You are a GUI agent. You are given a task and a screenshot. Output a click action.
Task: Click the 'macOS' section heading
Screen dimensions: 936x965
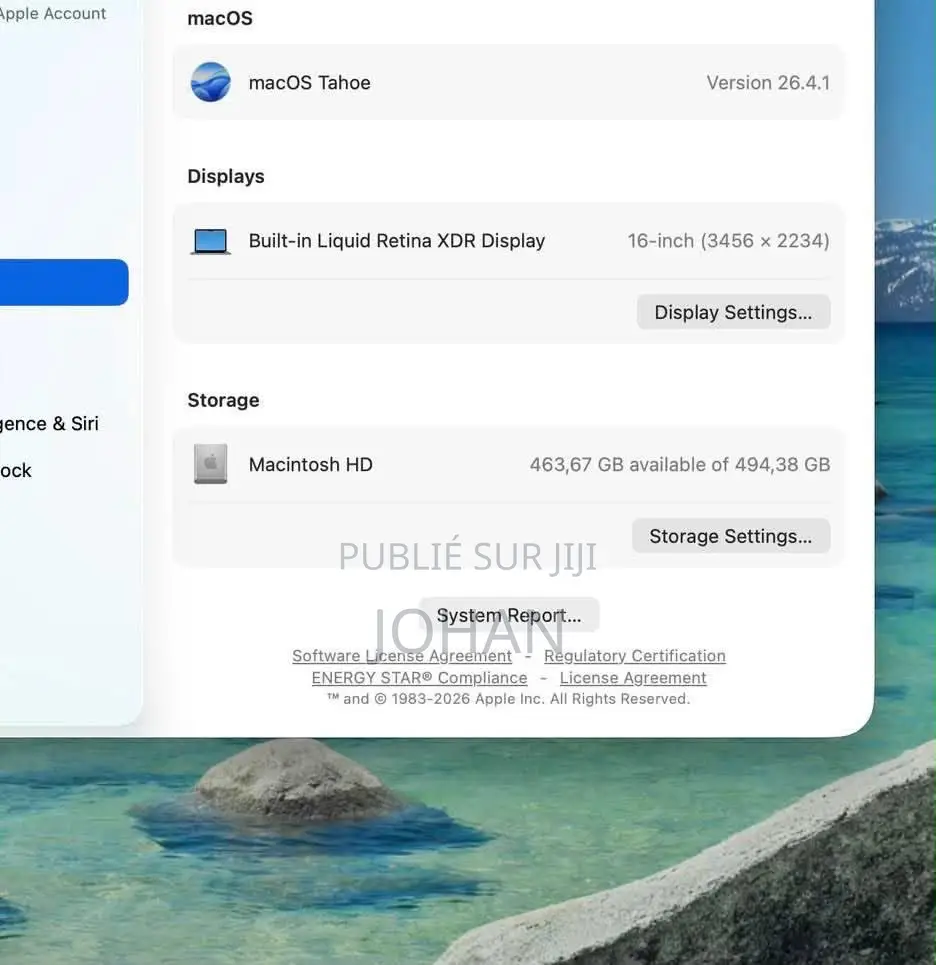pos(220,18)
